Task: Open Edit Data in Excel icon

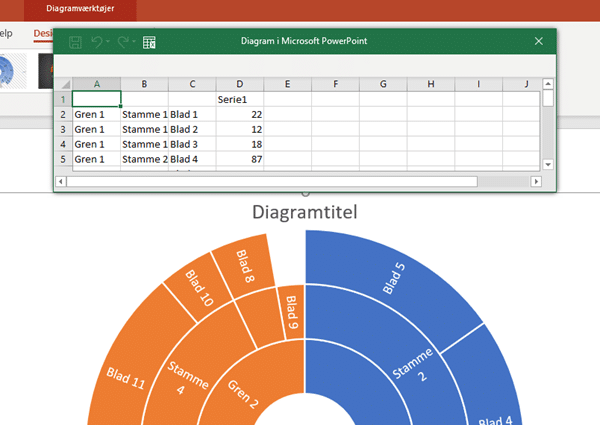Action: (x=150, y=42)
